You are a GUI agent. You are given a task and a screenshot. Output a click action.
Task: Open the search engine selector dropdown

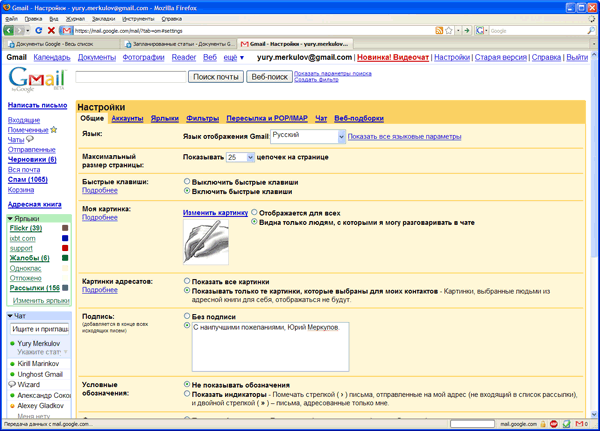(482, 31)
